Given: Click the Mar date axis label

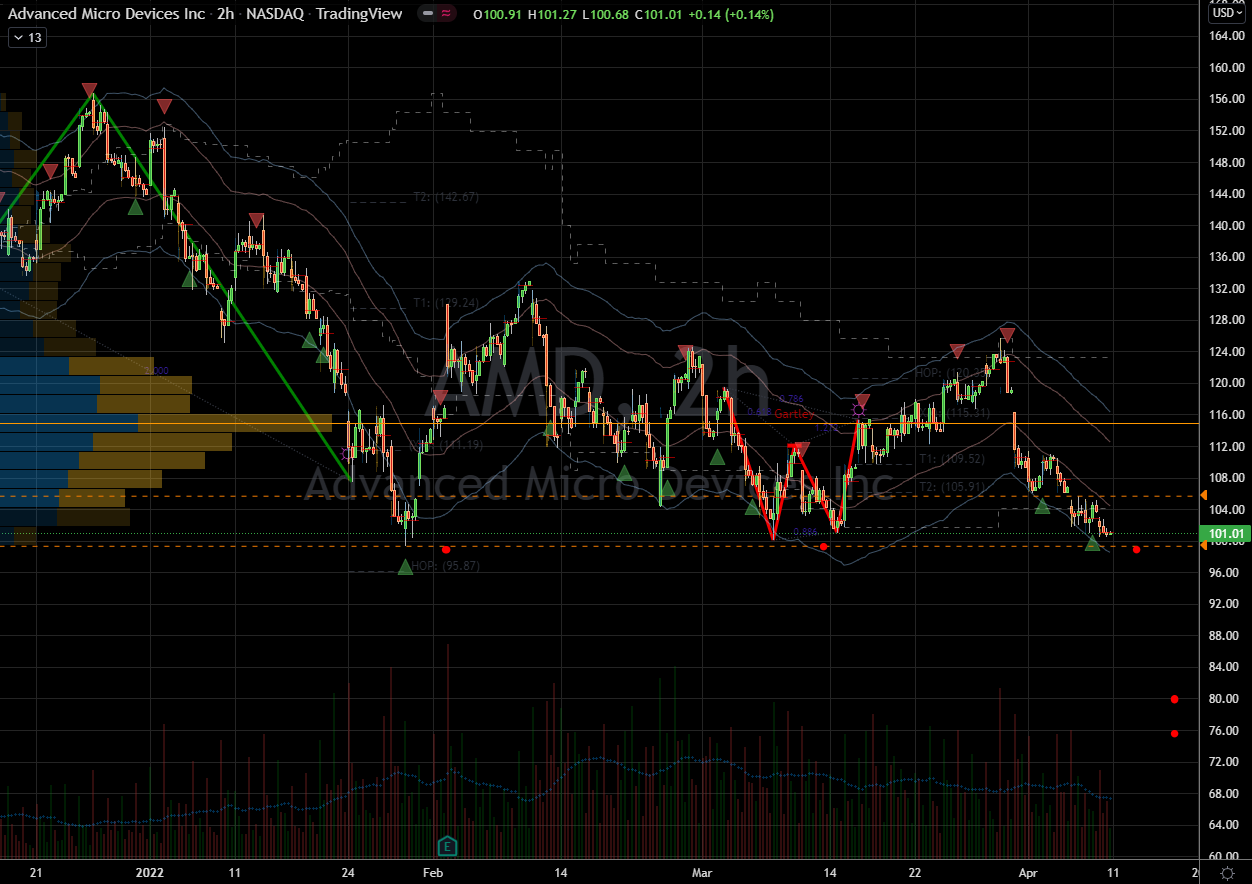Looking at the screenshot, I should coord(703,873).
